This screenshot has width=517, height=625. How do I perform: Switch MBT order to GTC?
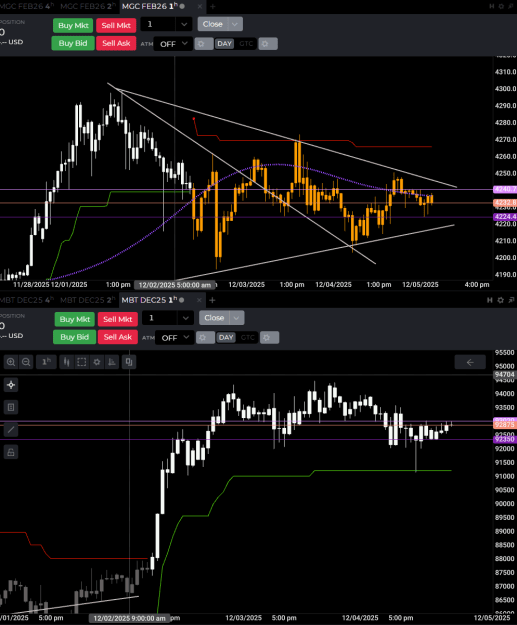pos(248,338)
